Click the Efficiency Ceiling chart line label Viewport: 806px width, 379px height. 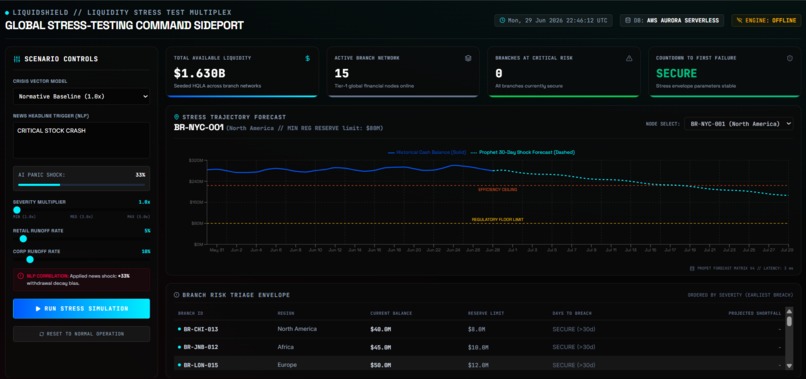[498, 190]
